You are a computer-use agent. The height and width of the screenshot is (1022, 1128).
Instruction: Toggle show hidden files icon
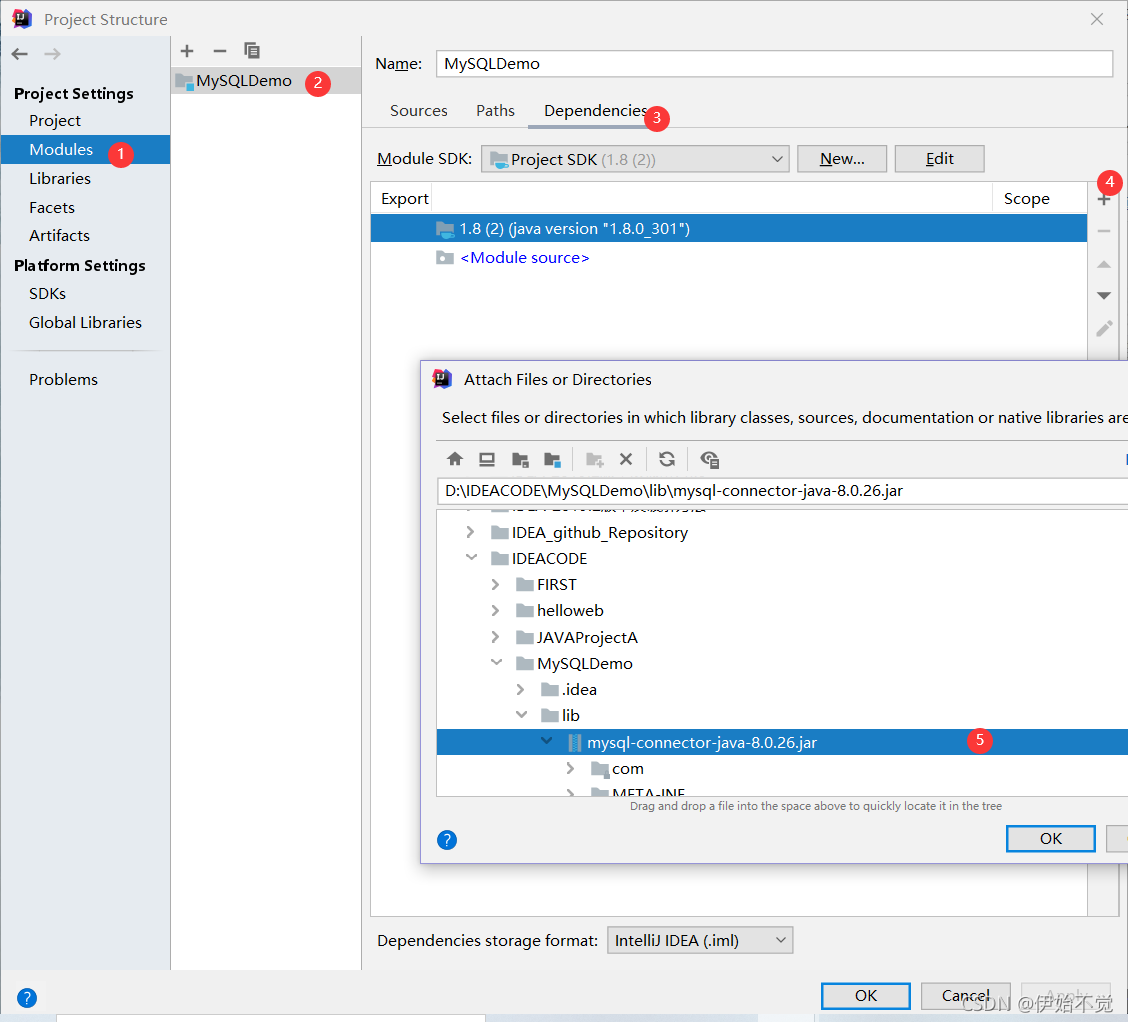pos(709,459)
